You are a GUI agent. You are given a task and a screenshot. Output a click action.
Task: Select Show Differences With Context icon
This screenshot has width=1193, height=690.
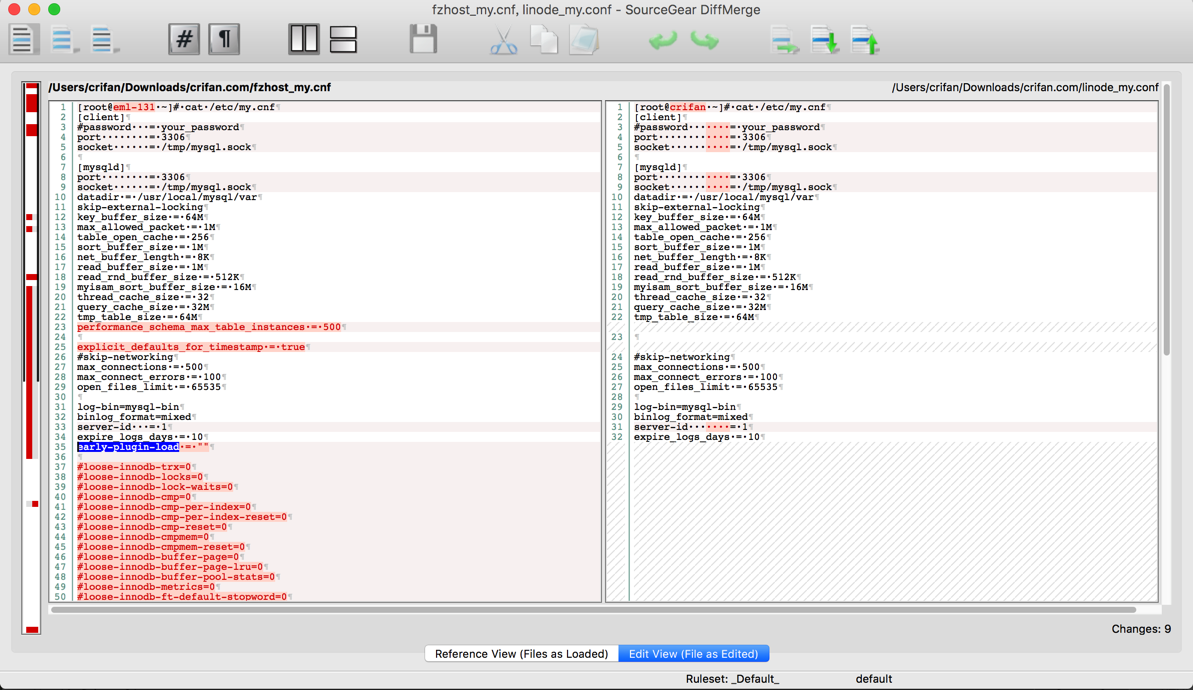tap(103, 39)
